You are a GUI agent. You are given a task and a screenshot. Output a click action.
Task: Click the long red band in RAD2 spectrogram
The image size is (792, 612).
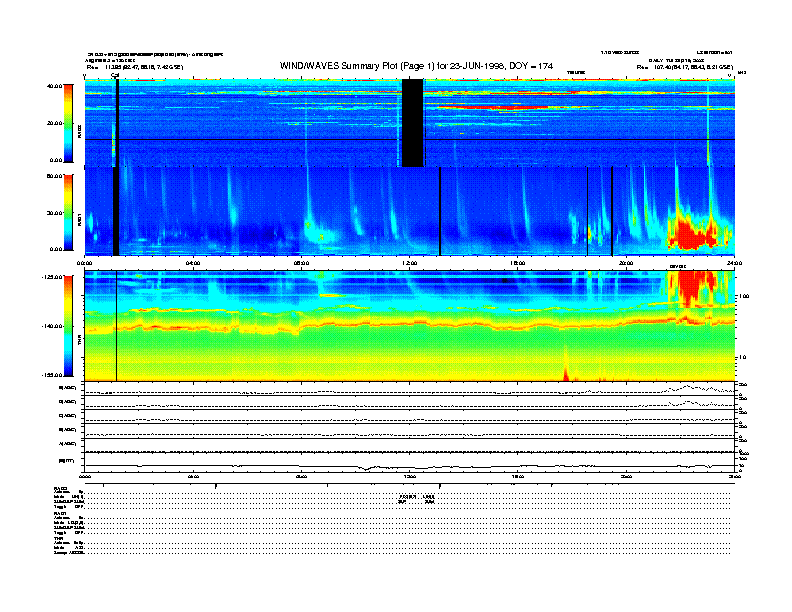492,108
